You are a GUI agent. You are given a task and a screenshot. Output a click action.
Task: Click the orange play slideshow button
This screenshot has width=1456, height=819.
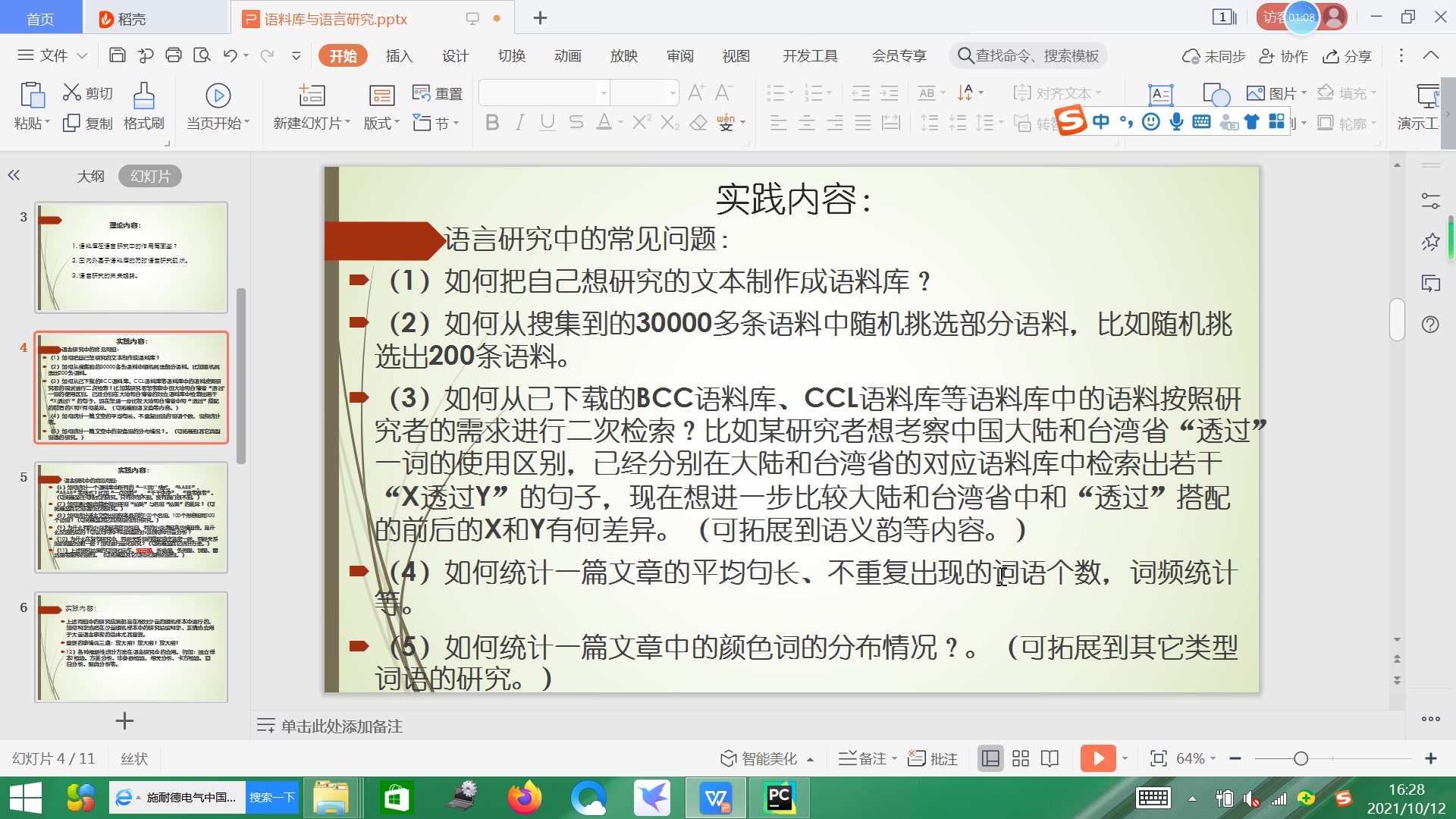1098,758
